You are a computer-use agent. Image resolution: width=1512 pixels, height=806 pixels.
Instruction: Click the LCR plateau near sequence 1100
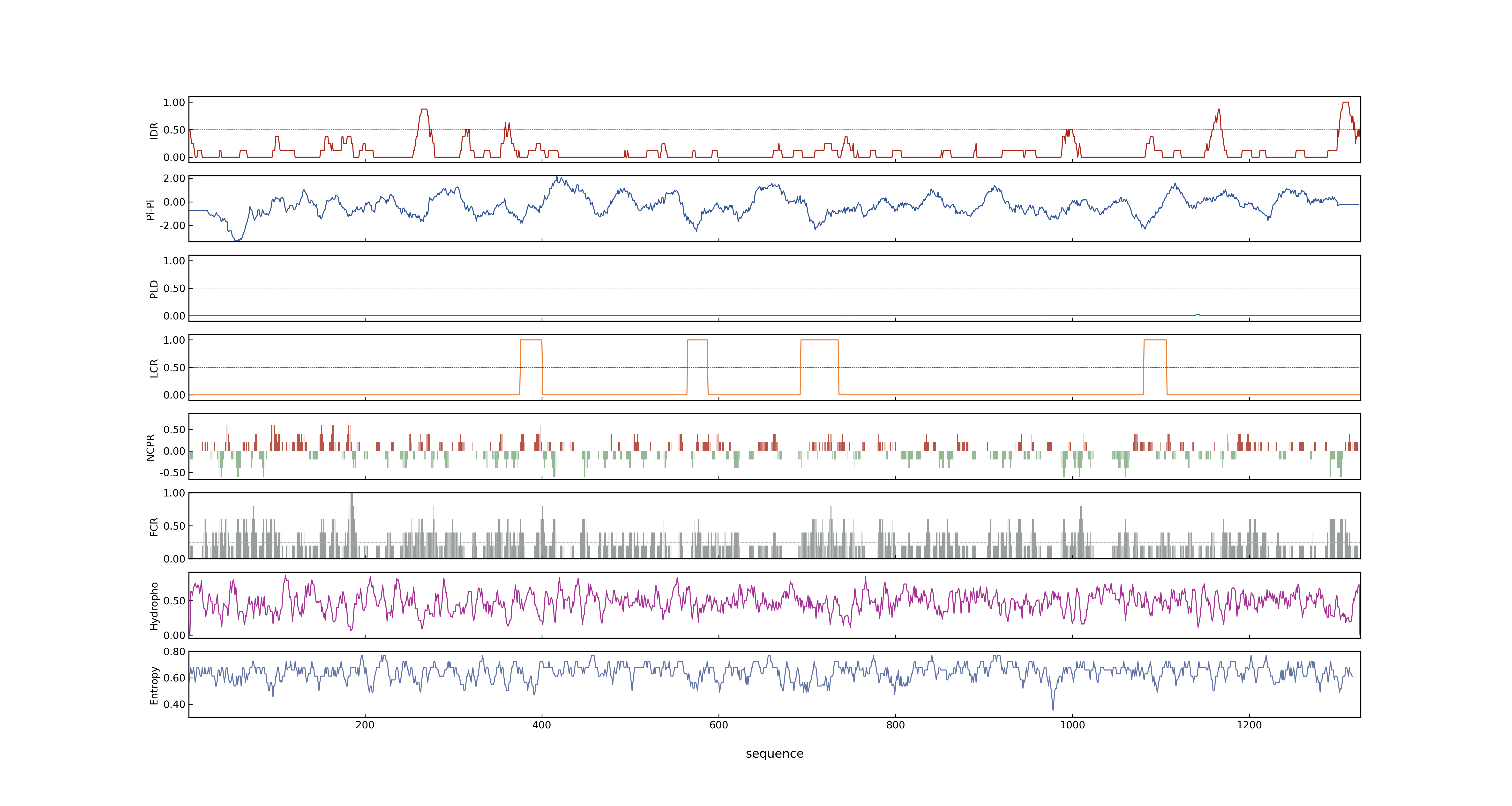click(1155, 340)
